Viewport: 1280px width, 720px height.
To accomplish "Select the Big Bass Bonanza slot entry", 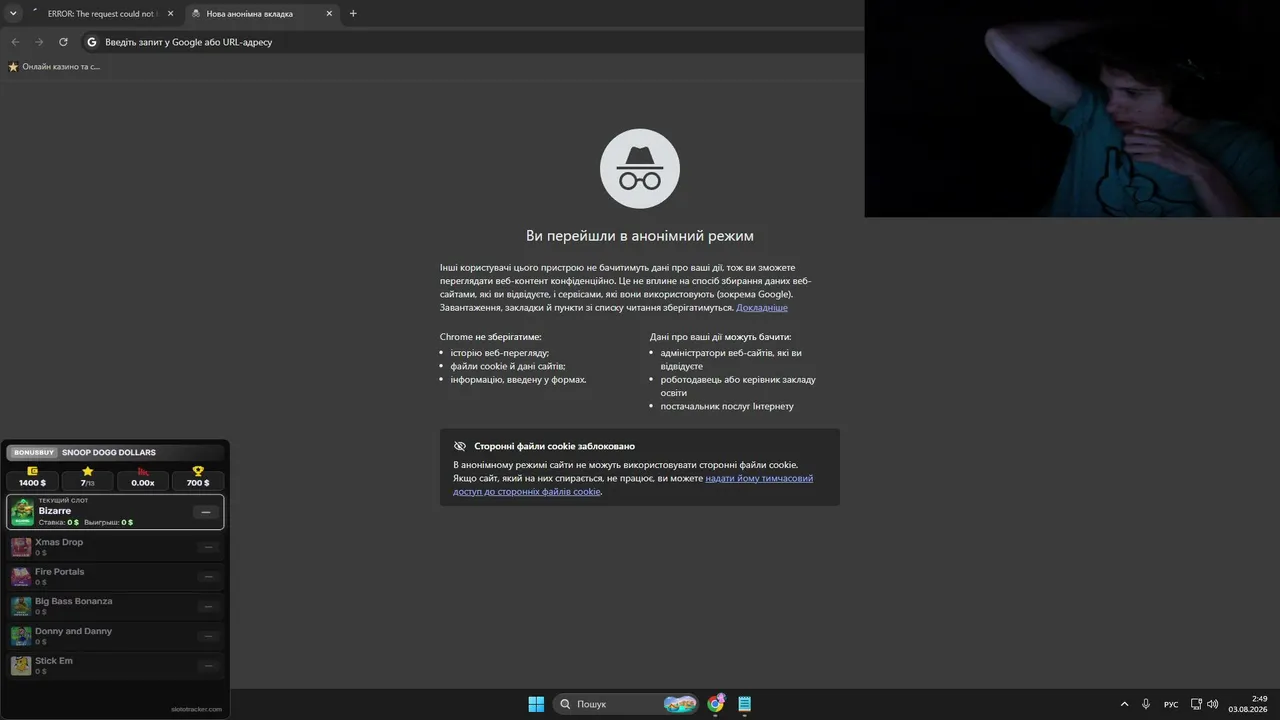I will (115, 606).
